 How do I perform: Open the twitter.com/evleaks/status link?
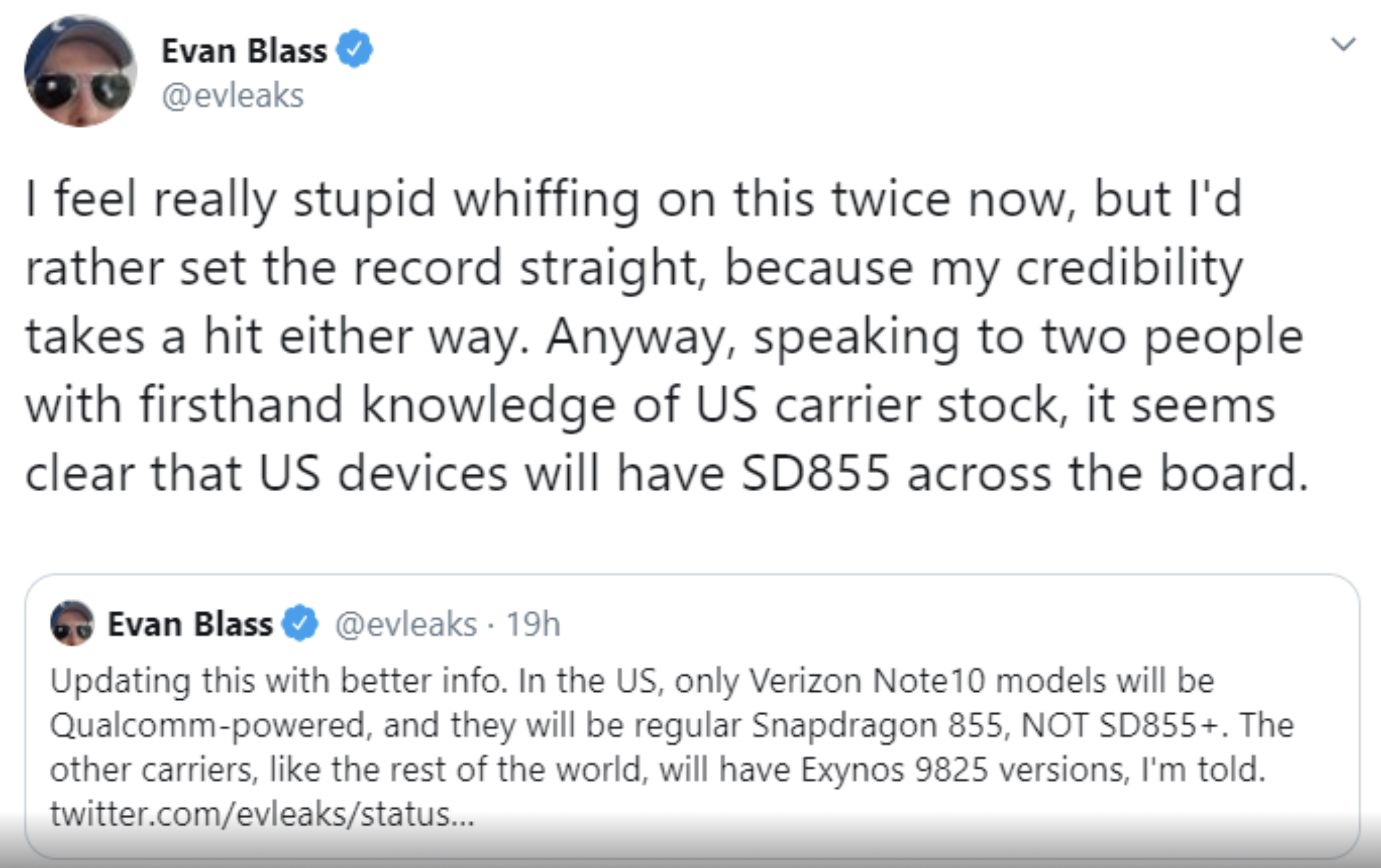pyautogui.click(x=262, y=815)
